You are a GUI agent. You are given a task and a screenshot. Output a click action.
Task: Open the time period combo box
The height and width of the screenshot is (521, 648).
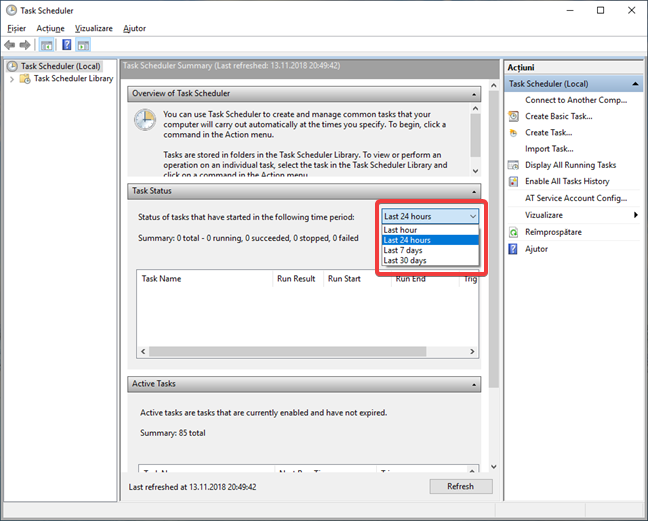click(430, 216)
